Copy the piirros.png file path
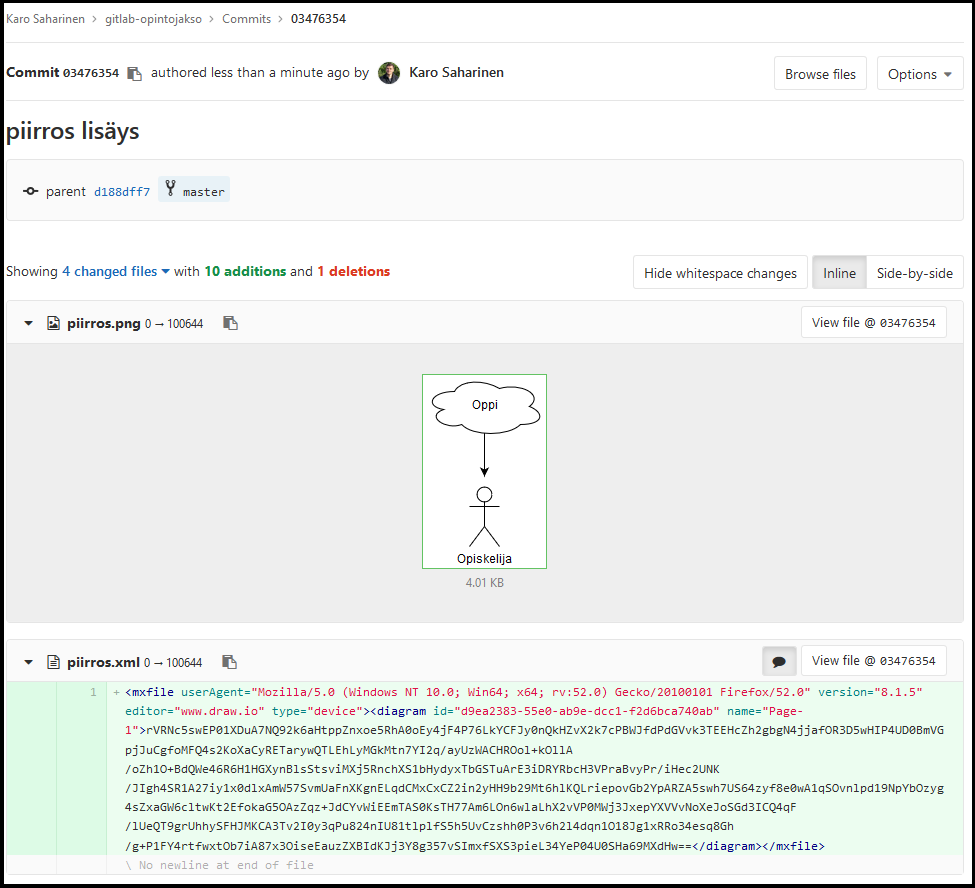The image size is (975, 888). pyautogui.click(x=230, y=323)
